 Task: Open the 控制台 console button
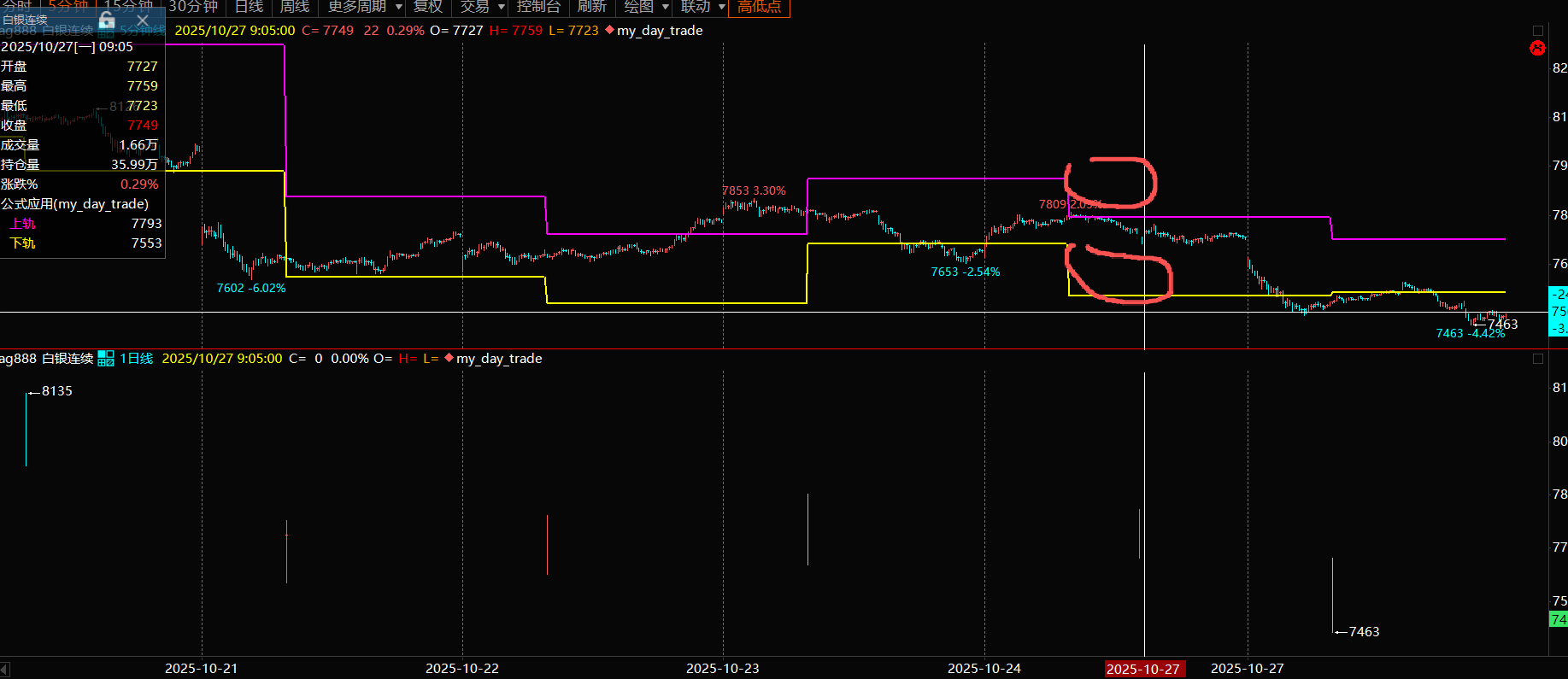pyautogui.click(x=538, y=7)
